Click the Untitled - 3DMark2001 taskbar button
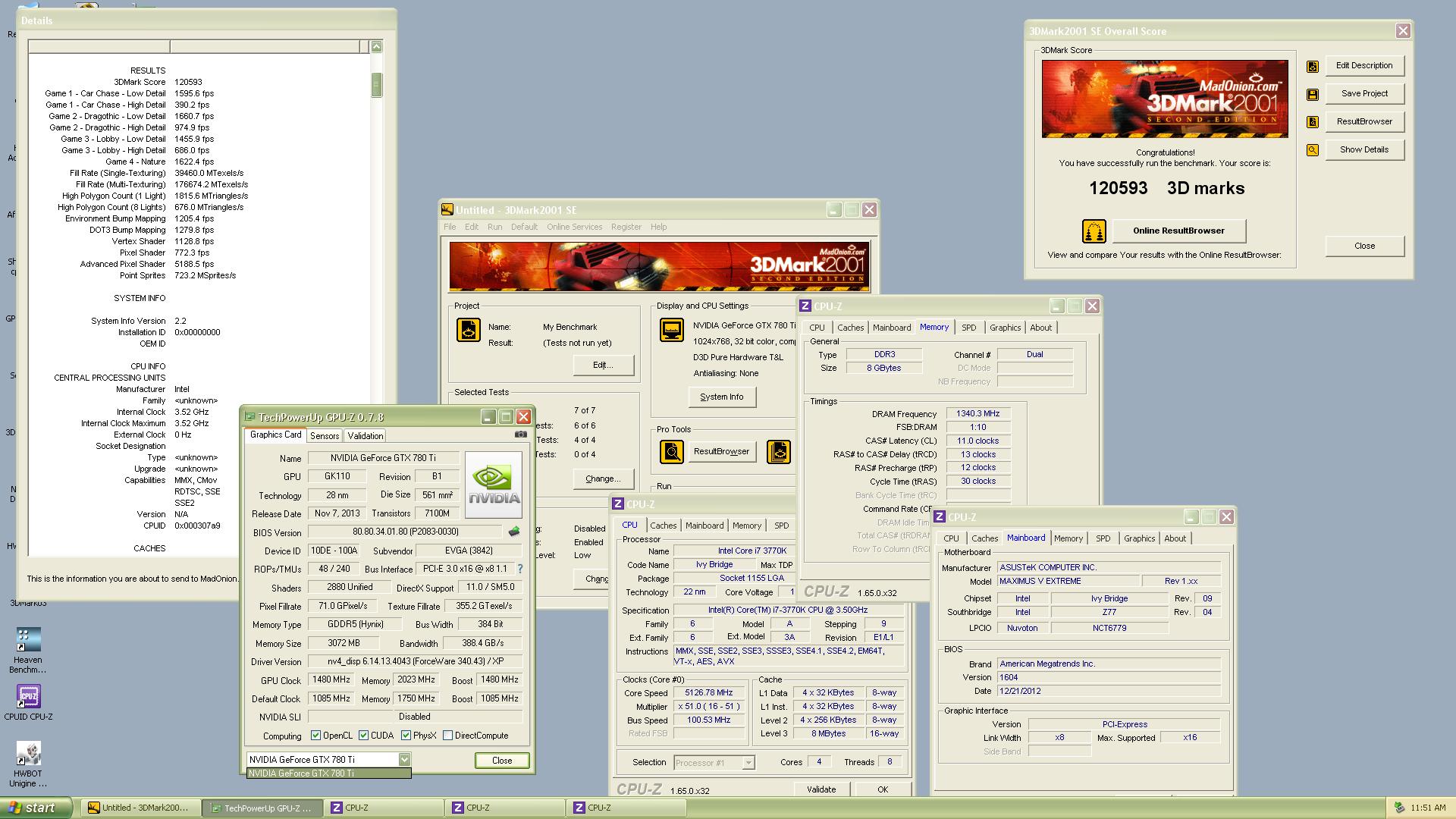Image resolution: width=1456 pixels, height=819 pixels. click(x=140, y=808)
